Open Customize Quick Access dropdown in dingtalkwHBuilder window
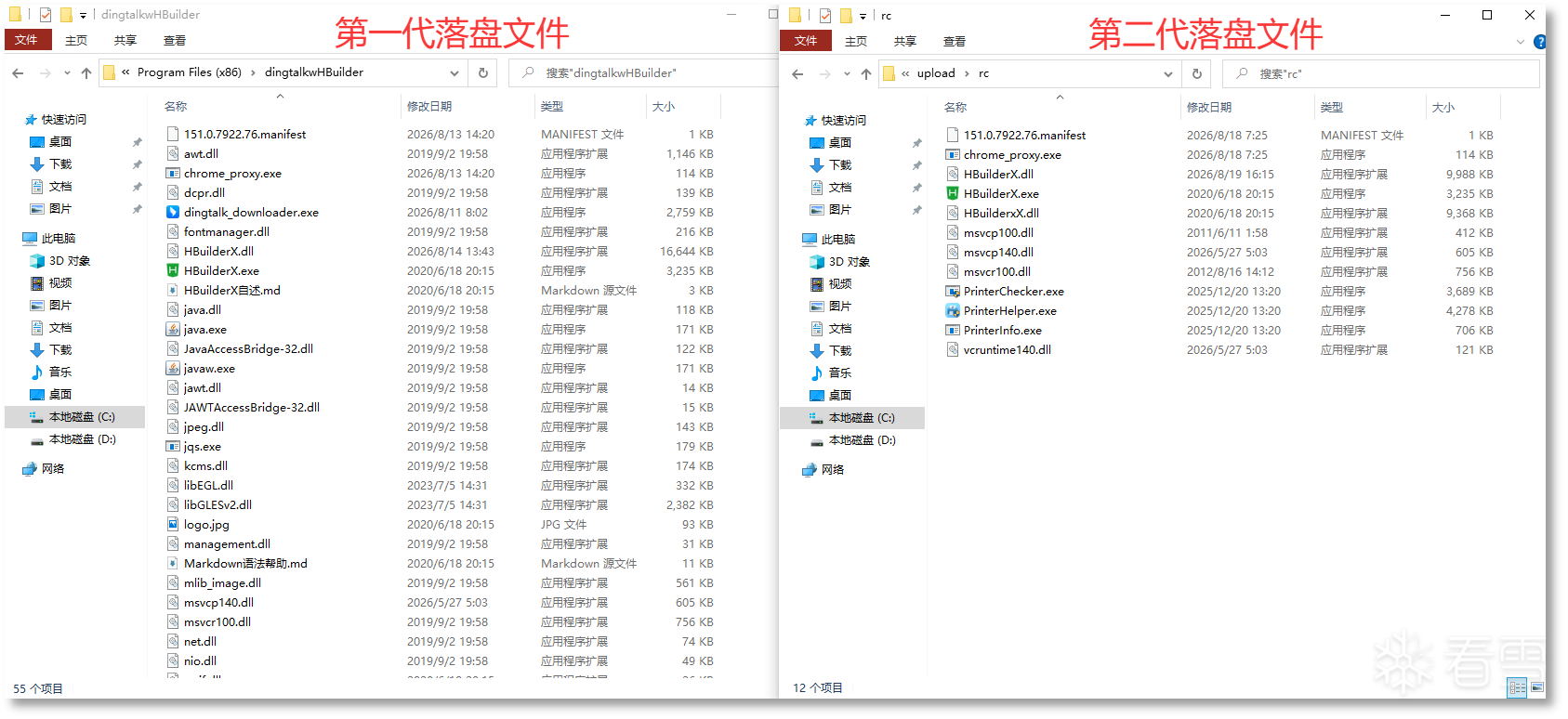 (83, 15)
